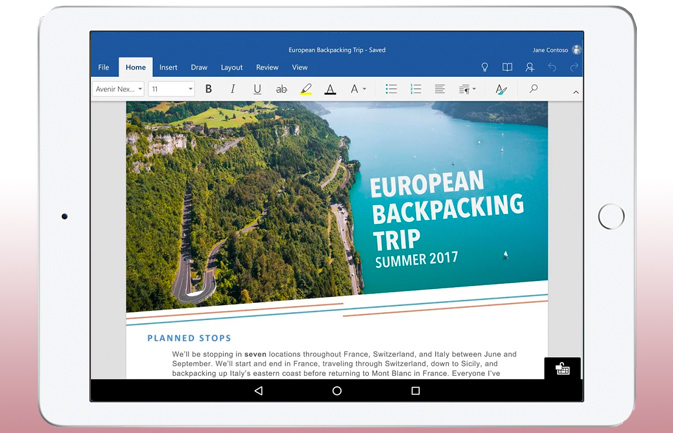Click Jane Contoso account avatar

(577, 50)
